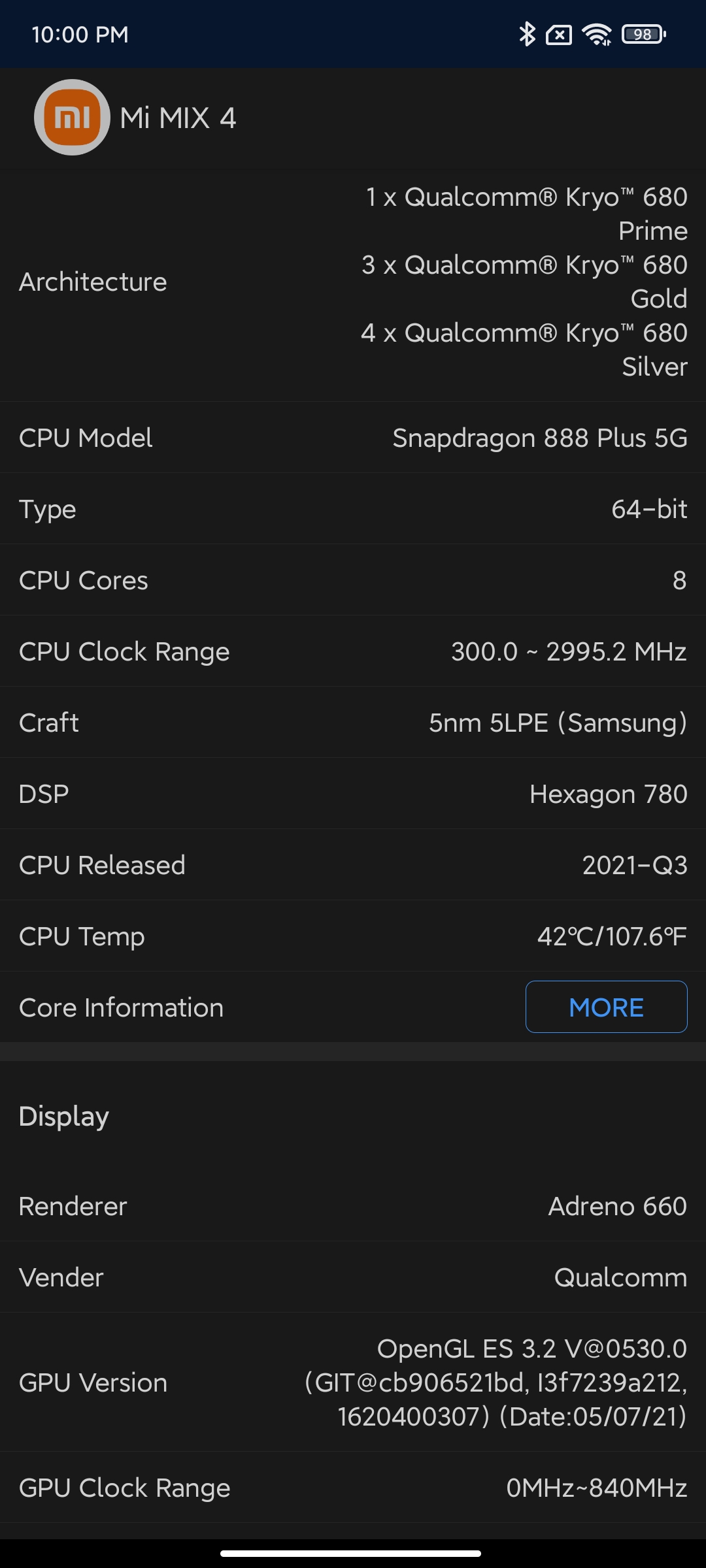Tap the battery level indicator

(644, 34)
